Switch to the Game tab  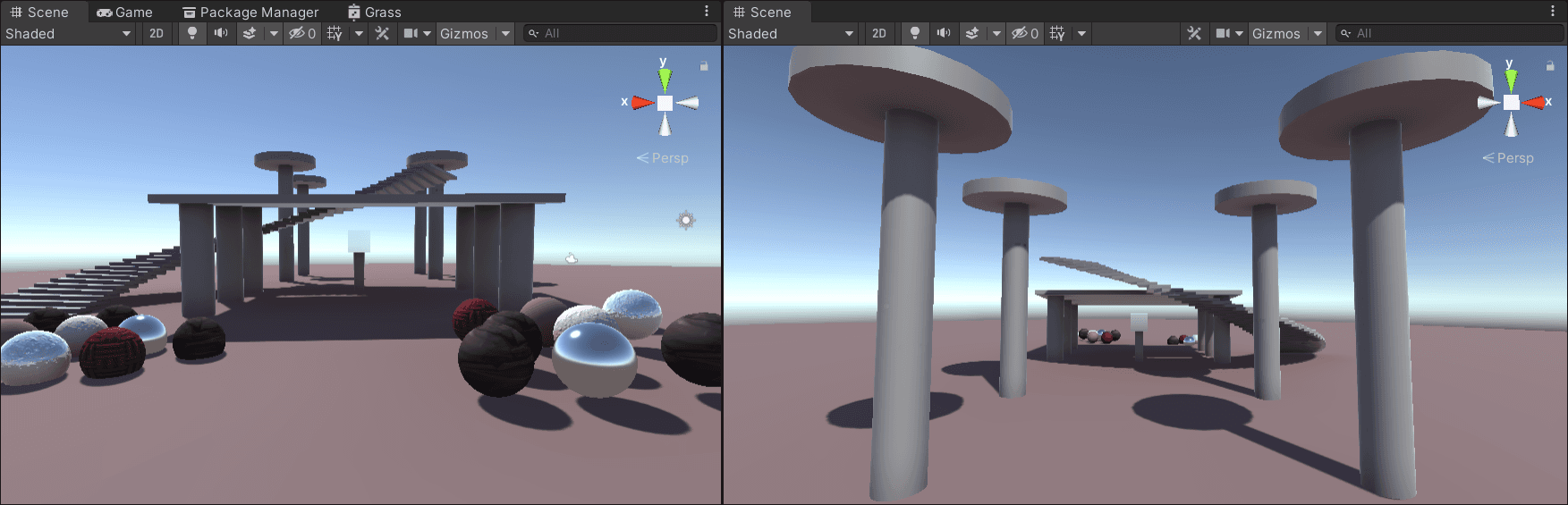[124, 12]
